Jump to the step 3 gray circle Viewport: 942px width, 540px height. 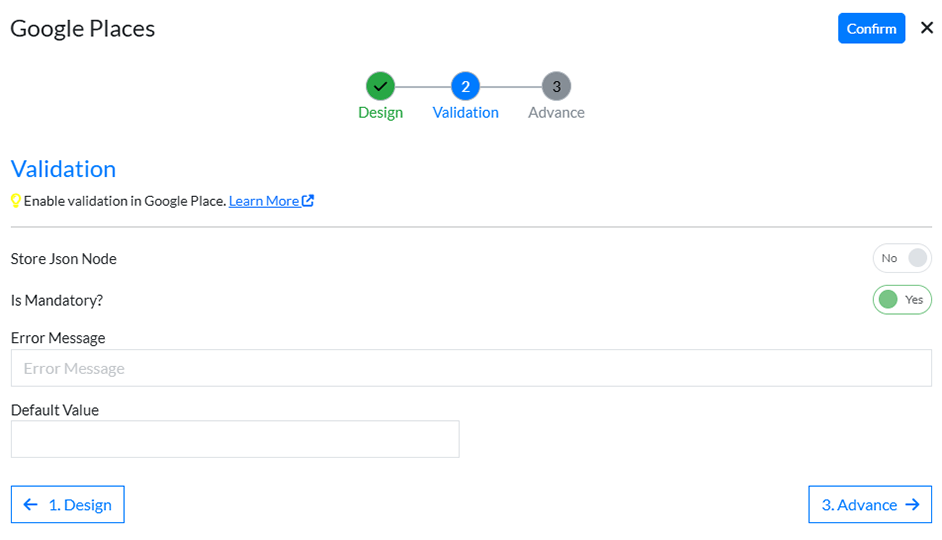(x=556, y=86)
